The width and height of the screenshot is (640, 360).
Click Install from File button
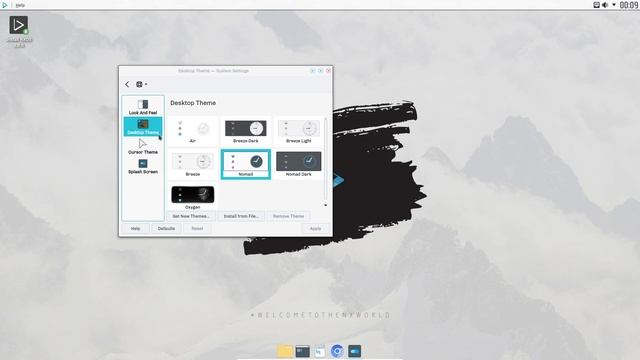click(x=241, y=216)
